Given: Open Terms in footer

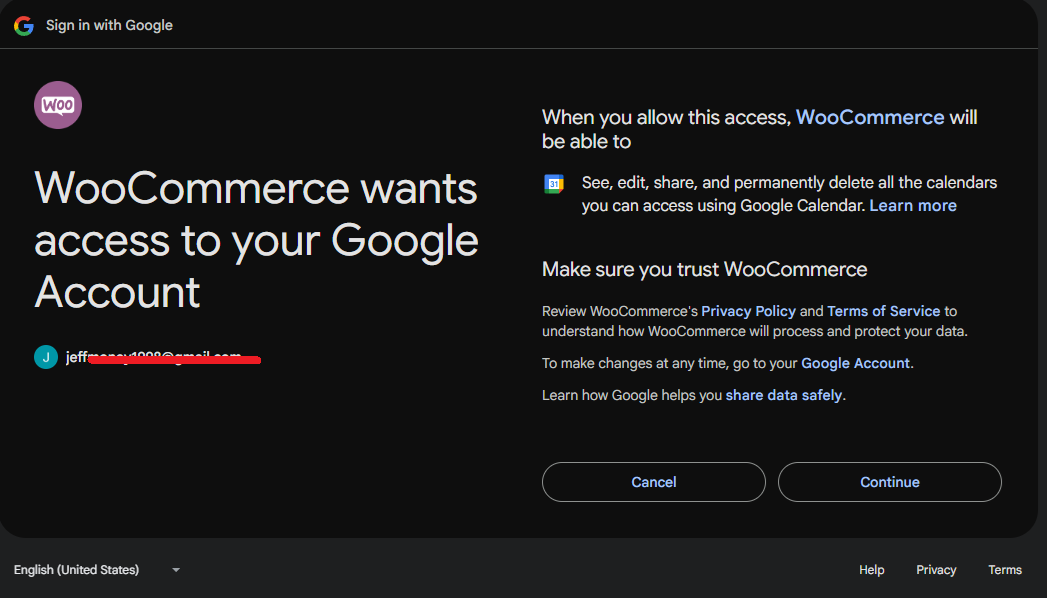Looking at the screenshot, I should coord(1005,570).
